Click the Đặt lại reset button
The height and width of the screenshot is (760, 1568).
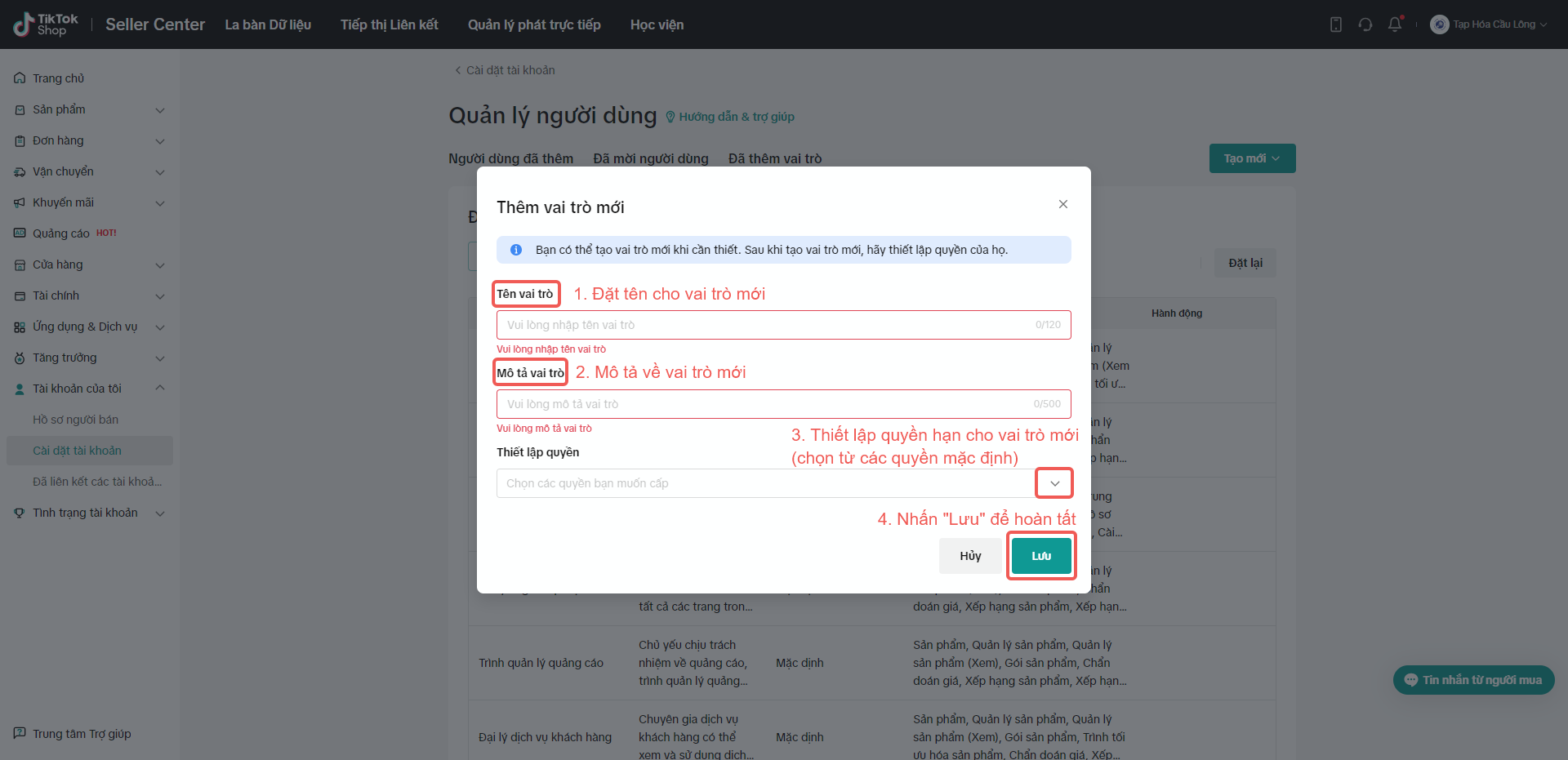(x=1245, y=263)
